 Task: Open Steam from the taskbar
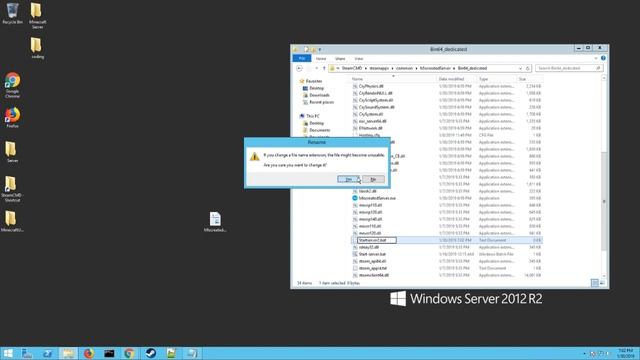[x=151, y=353]
